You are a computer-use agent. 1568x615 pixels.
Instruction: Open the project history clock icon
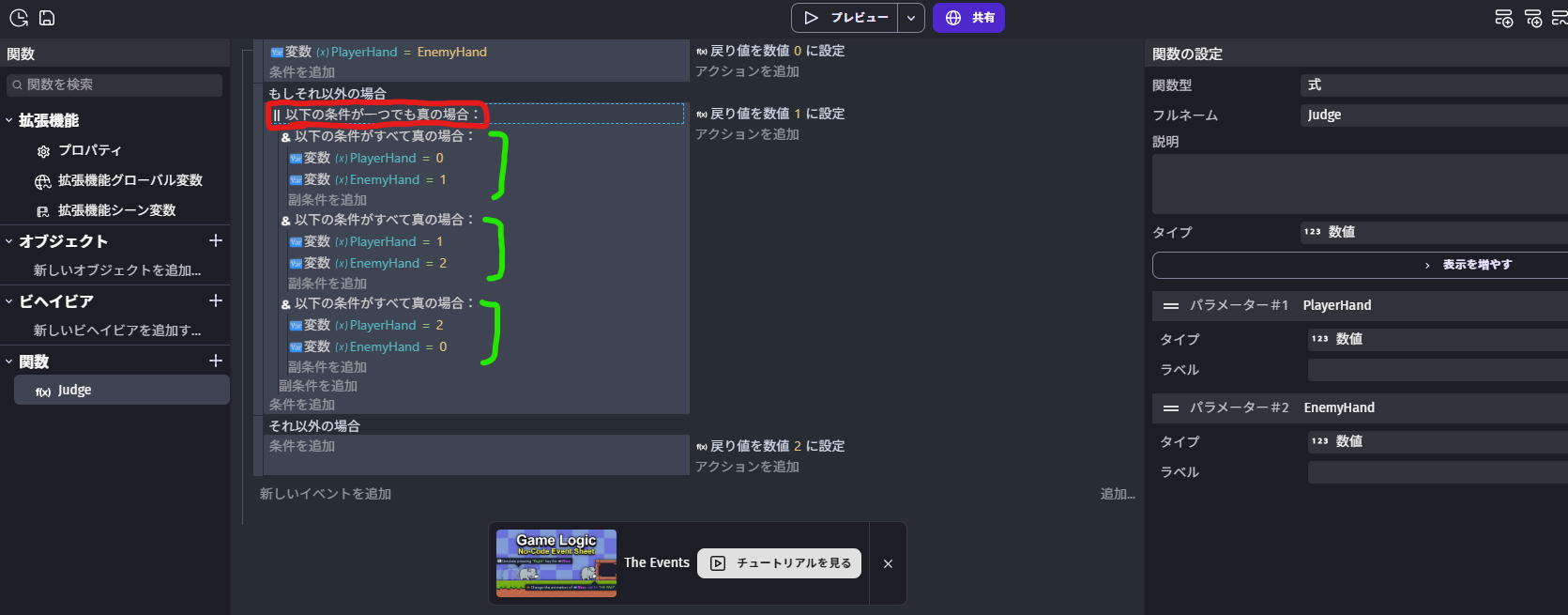(19, 18)
